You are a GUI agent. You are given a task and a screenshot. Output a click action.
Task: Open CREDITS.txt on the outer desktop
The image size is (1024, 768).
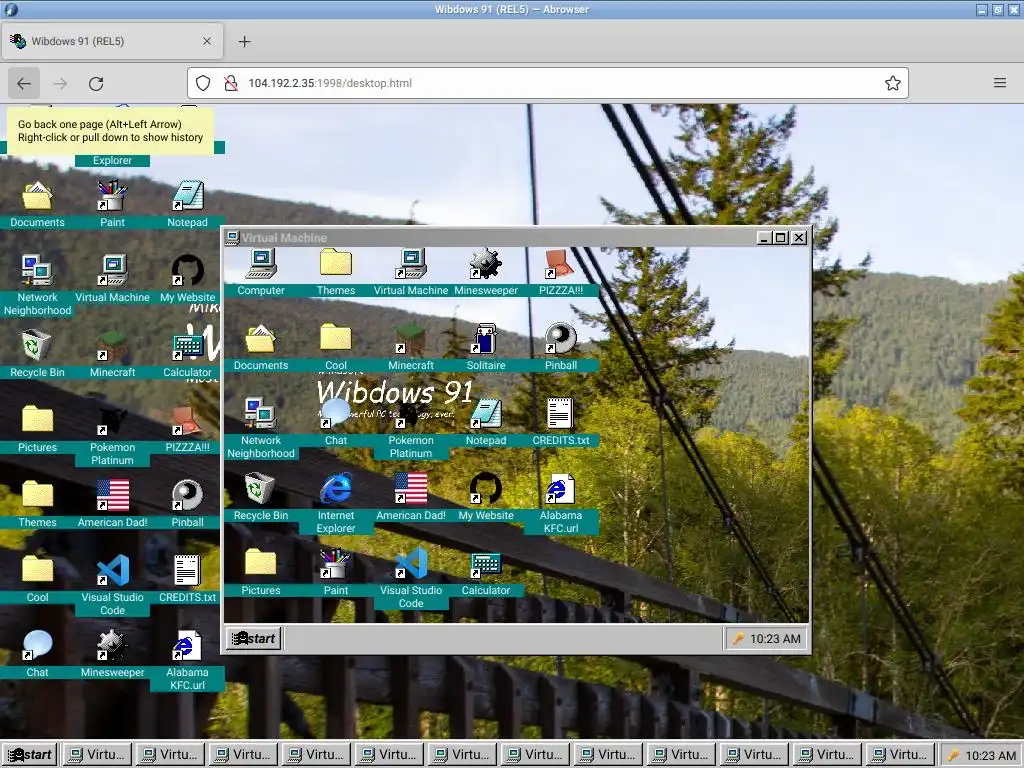[187, 579]
